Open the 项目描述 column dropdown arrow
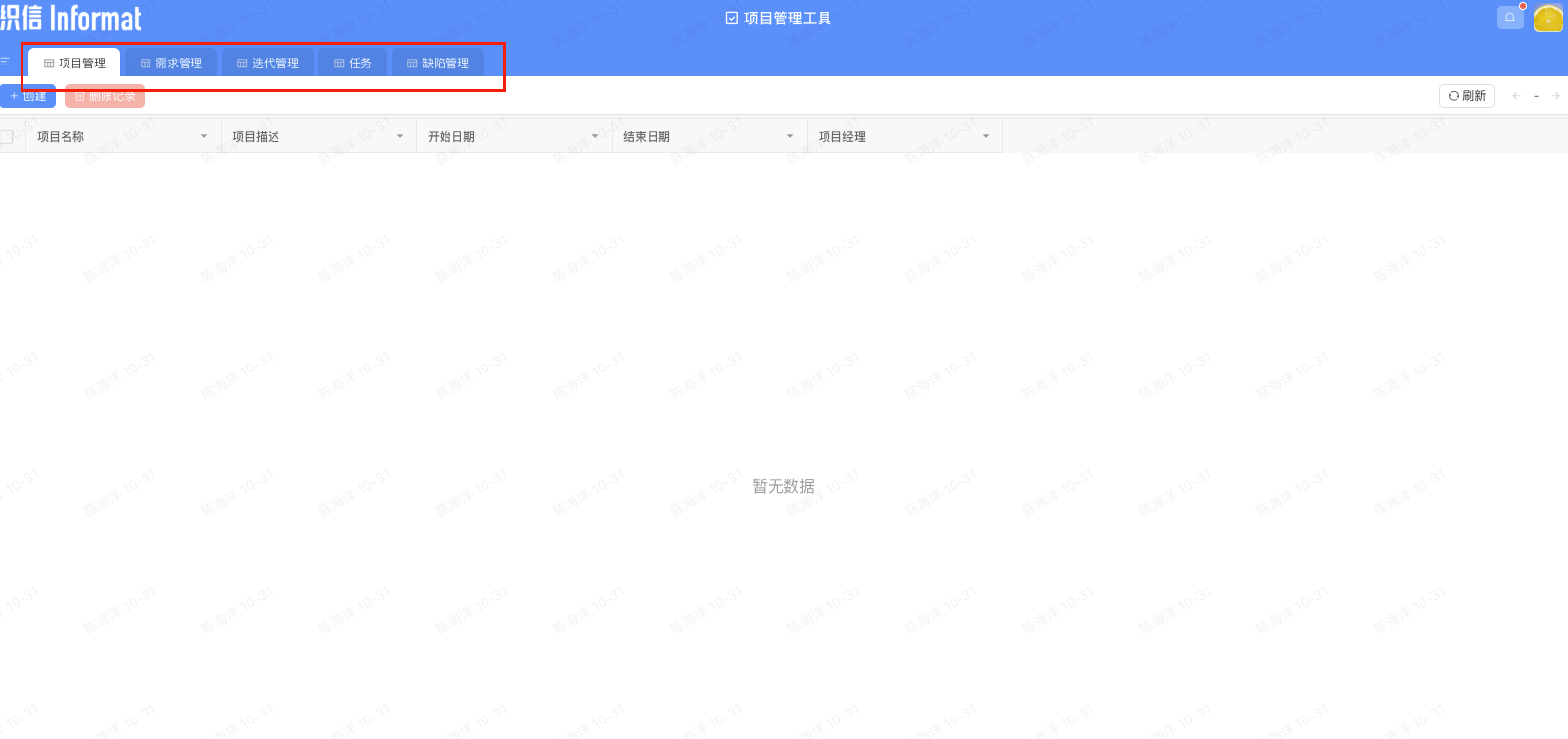Screen dimensions: 1568x739 400,136
